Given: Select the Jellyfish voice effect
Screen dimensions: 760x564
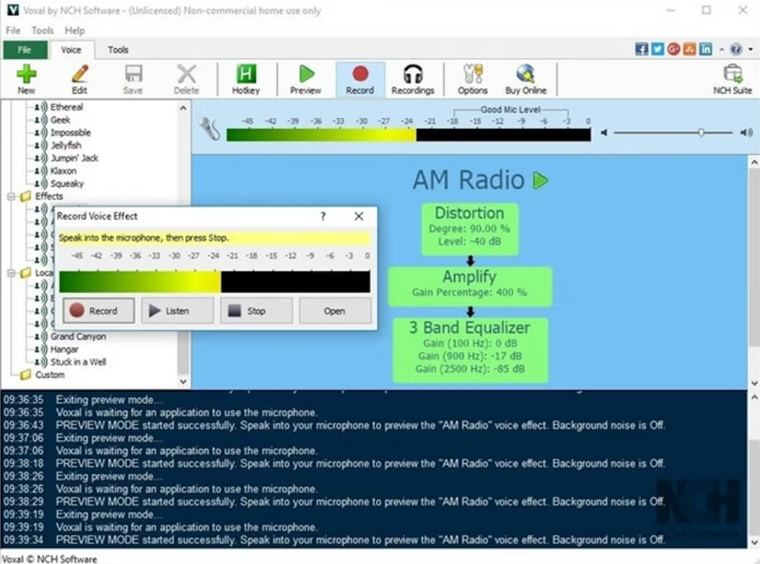Looking at the screenshot, I should 67,145.
